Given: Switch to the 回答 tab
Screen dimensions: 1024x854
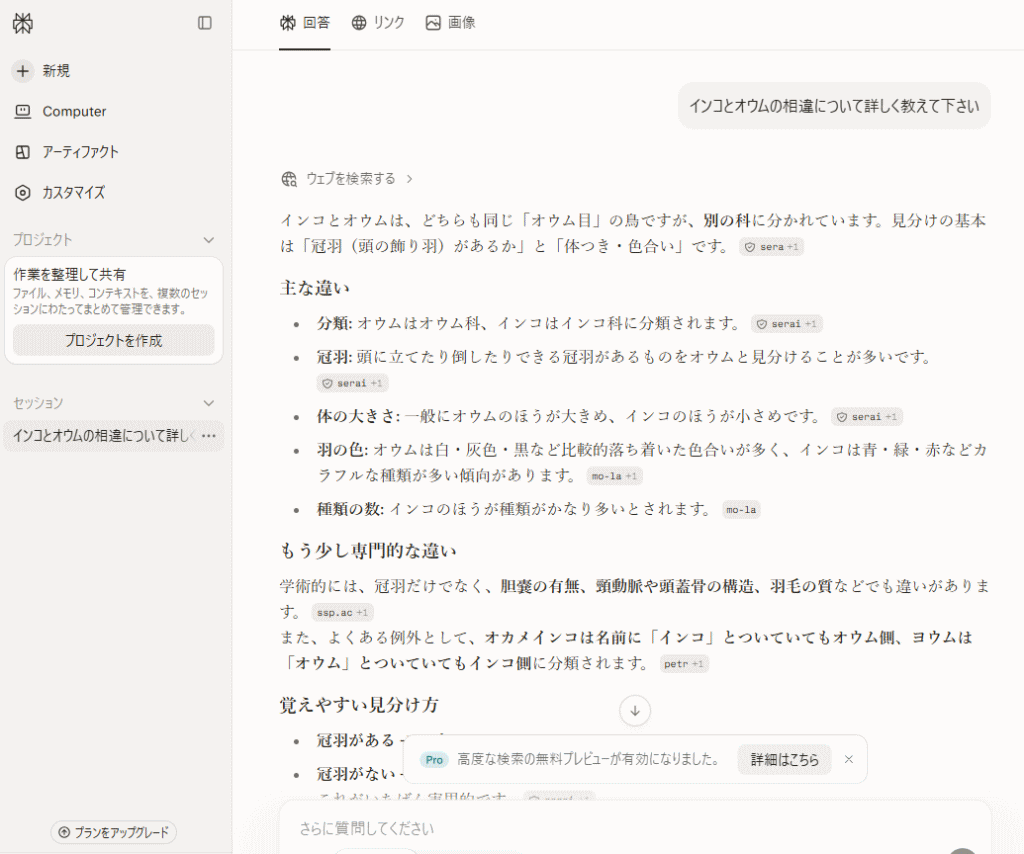Looking at the screenshot, I should pyautogui.click(x=304, y=23).
